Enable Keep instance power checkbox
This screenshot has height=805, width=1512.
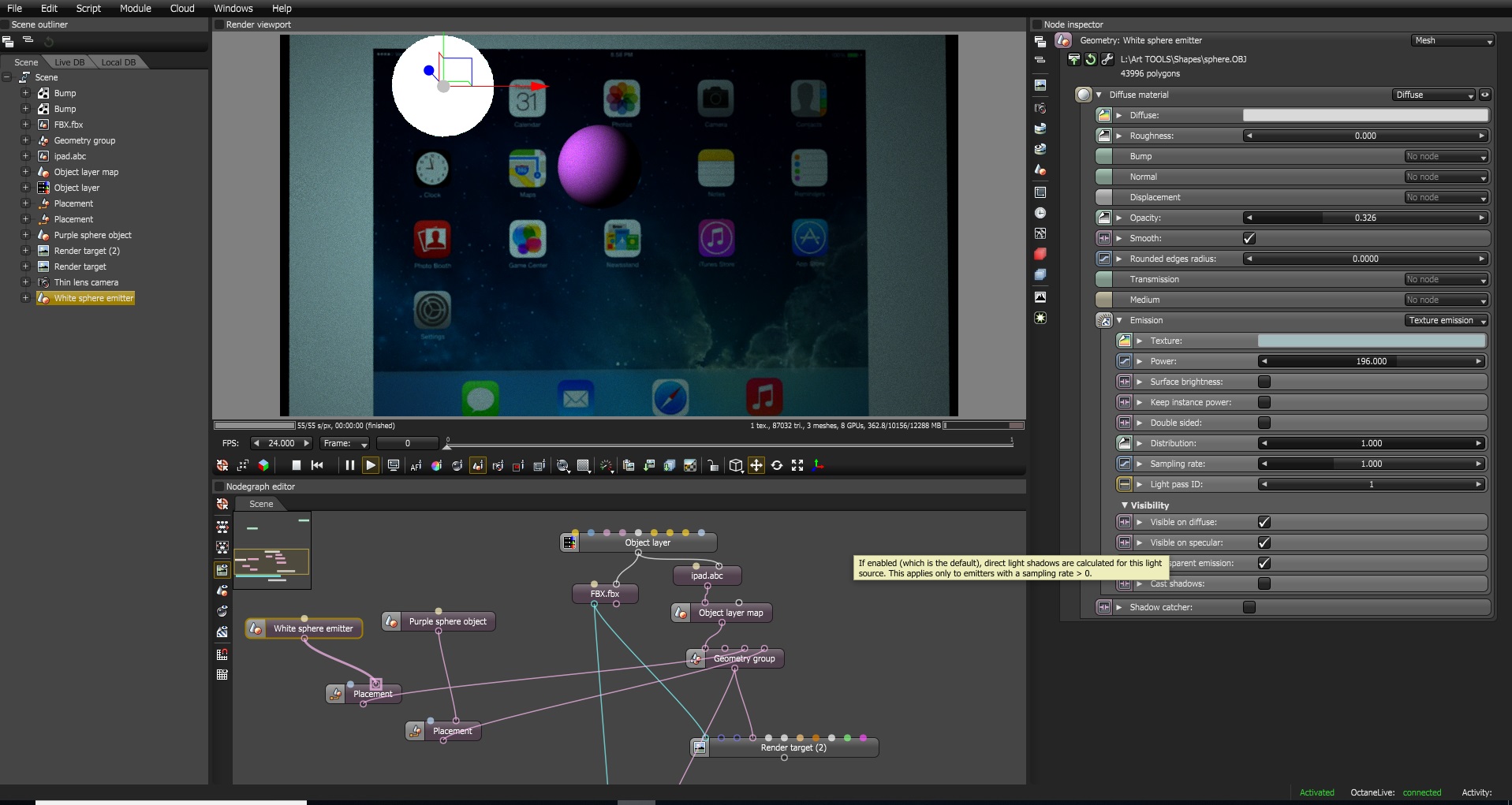(1264, 402)
